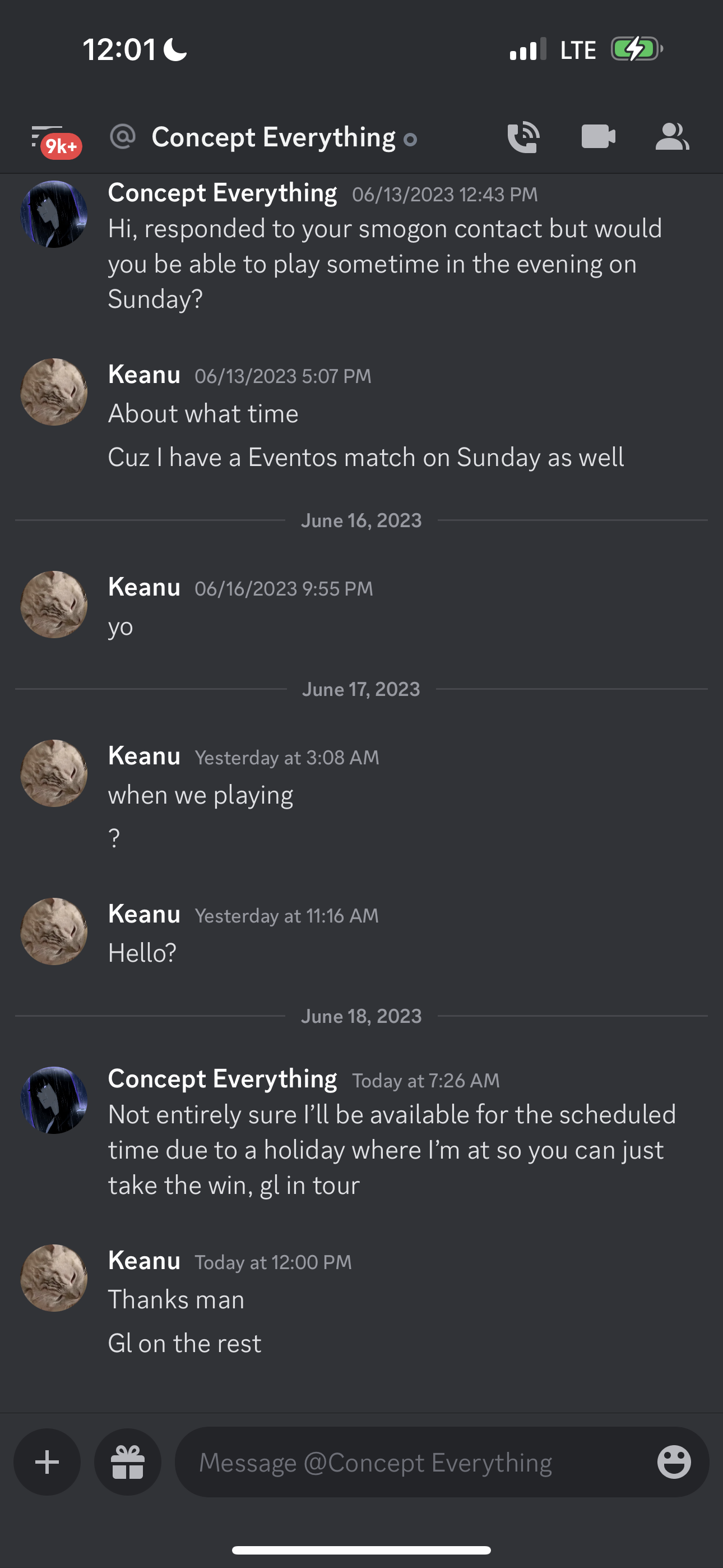This screenshot has width=723, height=1568.
Task: Start a voice call with Concept Everything
Action: coord(523,137)
